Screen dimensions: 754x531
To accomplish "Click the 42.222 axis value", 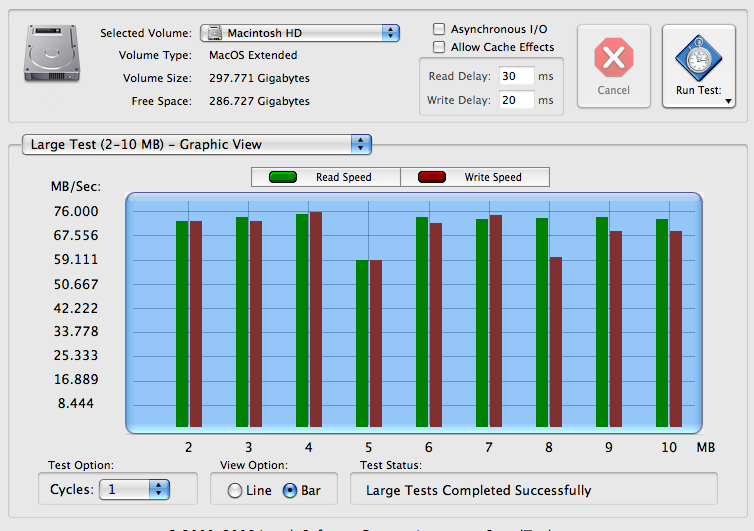I will 76,308.
